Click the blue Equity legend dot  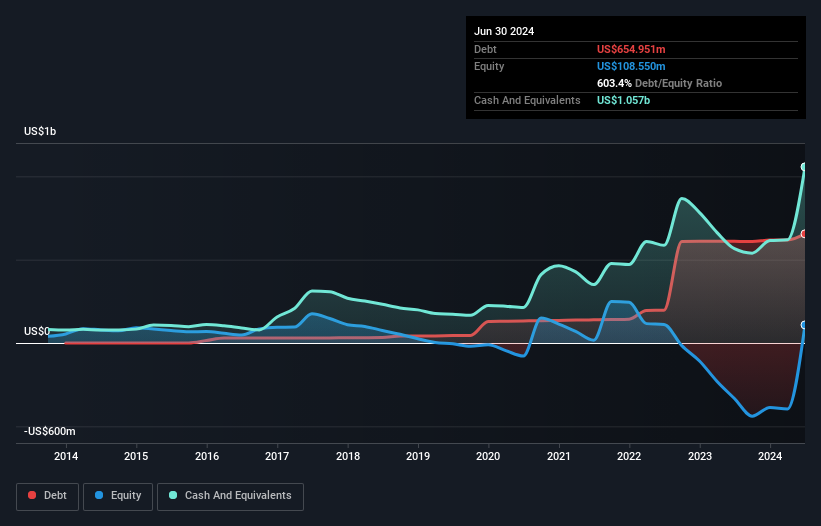pyautogui.click(x=99, y=495)
